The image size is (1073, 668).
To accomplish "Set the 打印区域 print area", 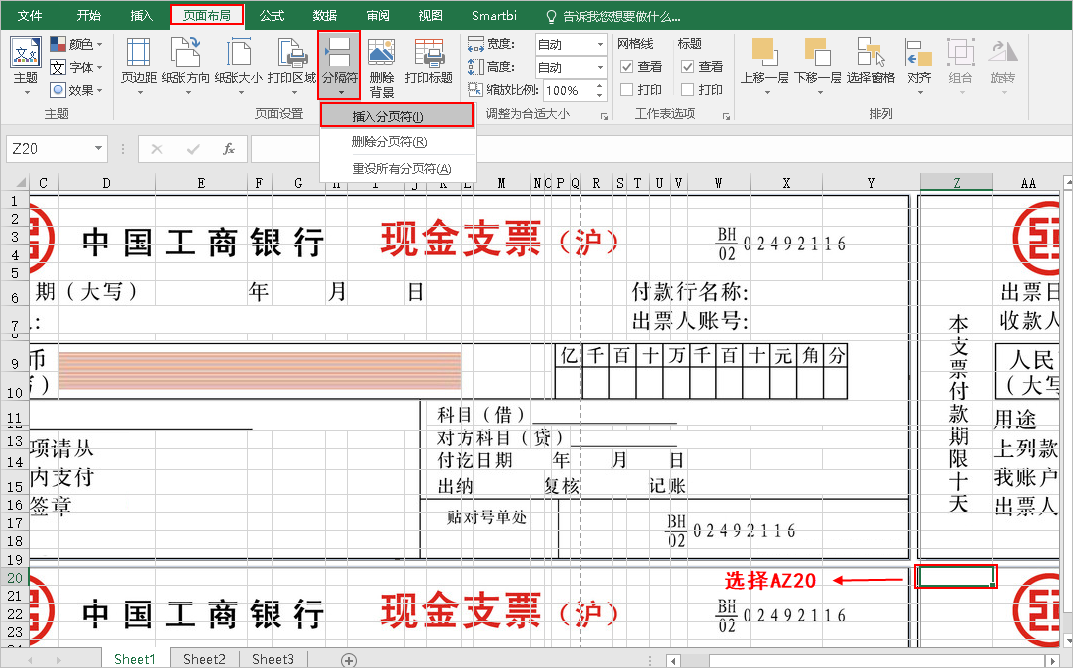I will 292,65.
